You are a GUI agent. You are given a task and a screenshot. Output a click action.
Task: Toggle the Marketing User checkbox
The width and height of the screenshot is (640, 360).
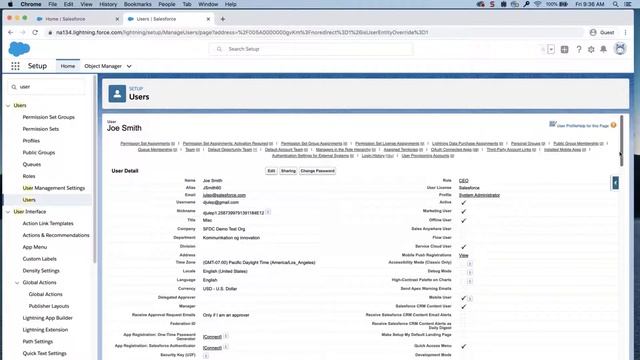click(x=464, y=211)
